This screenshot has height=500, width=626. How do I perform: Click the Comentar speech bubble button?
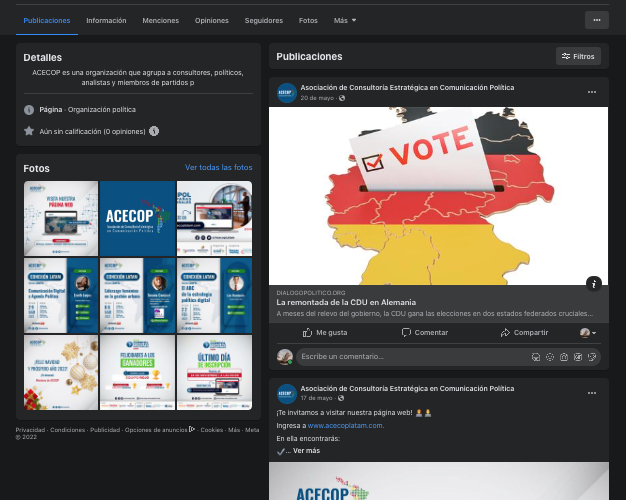click(424, 332)
